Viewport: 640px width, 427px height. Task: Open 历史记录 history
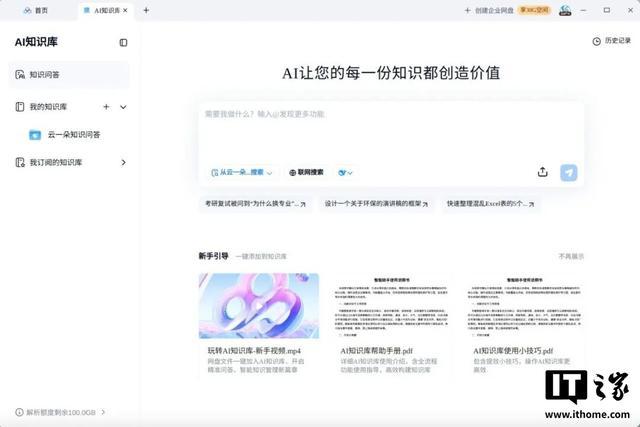tap(611, 41)
